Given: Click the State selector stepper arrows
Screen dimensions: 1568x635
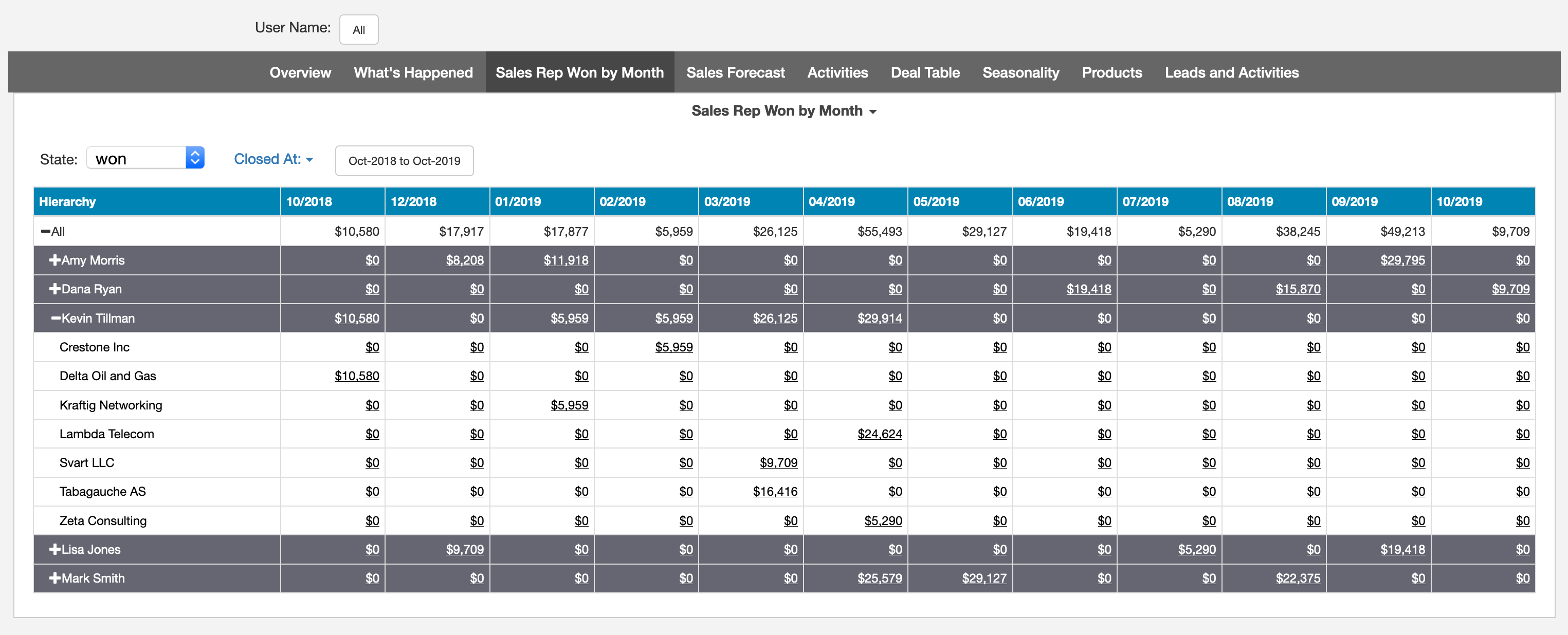Looking at the screenshot, I should (195, 158).
